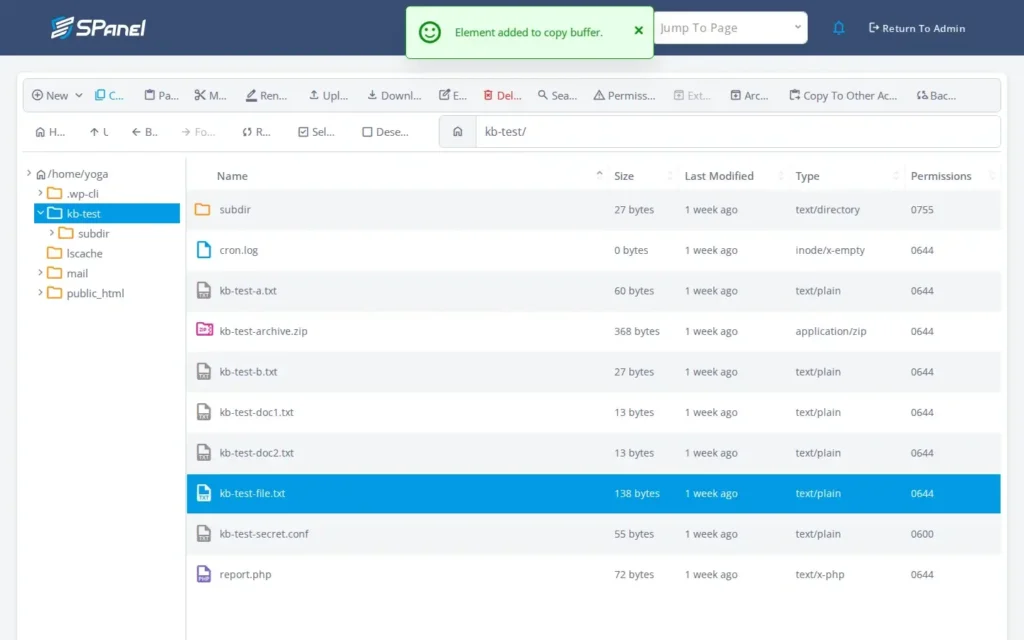
Task: Sort by Name column header
Action: [232, 176]
